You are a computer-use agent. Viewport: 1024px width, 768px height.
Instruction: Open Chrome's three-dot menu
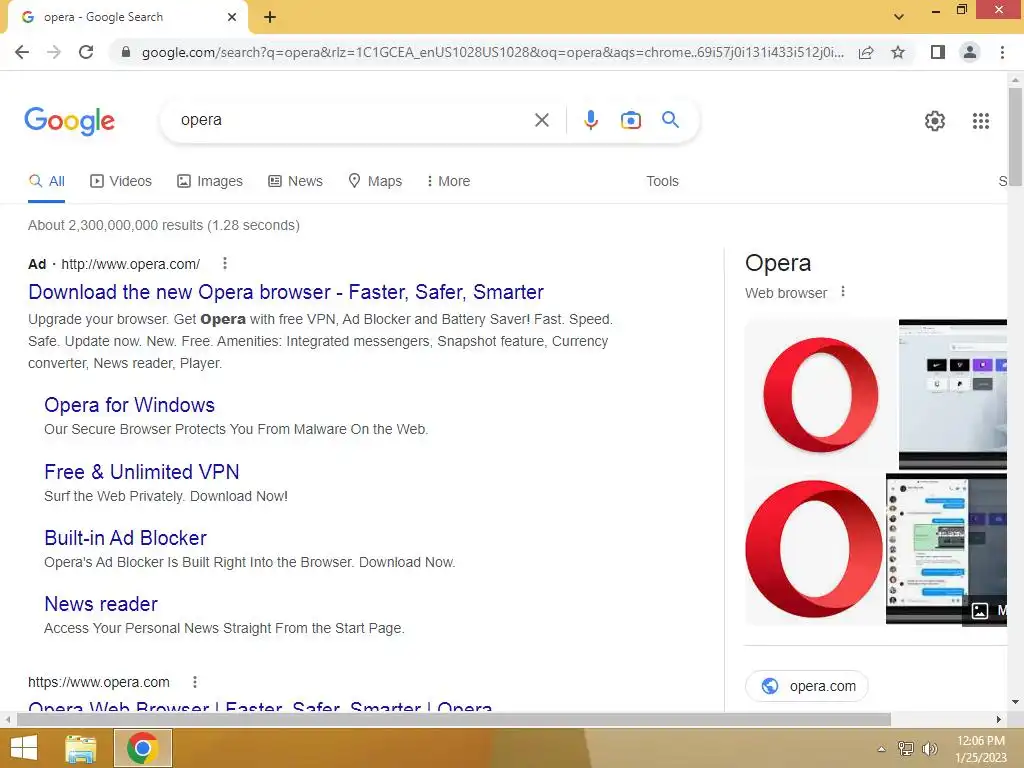[1002, 52]
